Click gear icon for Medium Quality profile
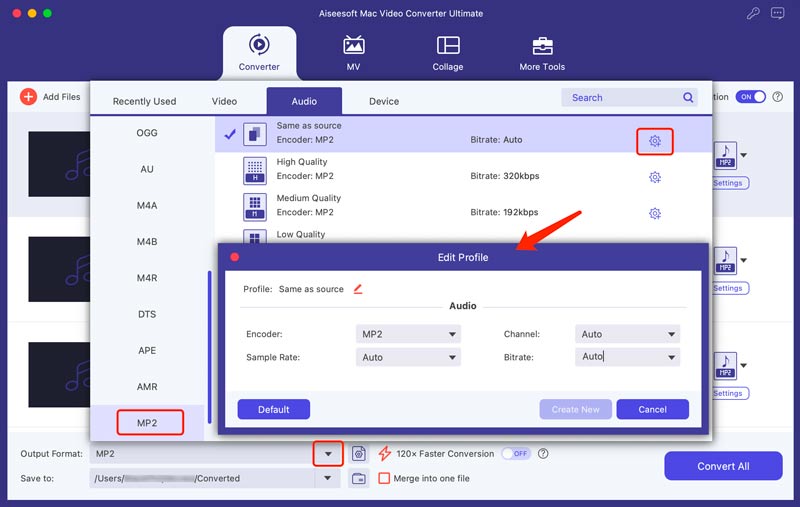800x507 pixels. coord(655,213)
